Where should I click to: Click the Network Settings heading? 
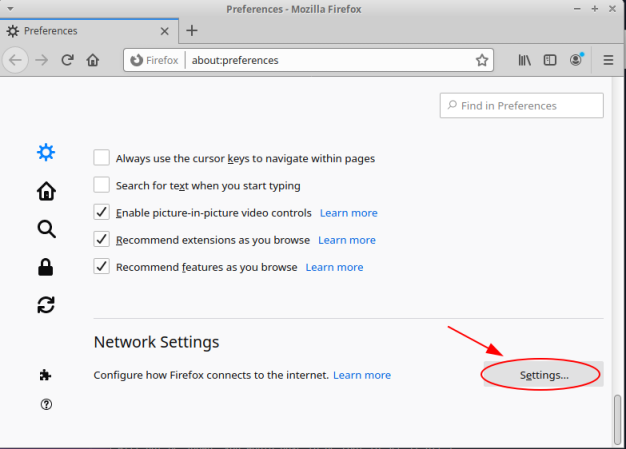tap(156, 342)
